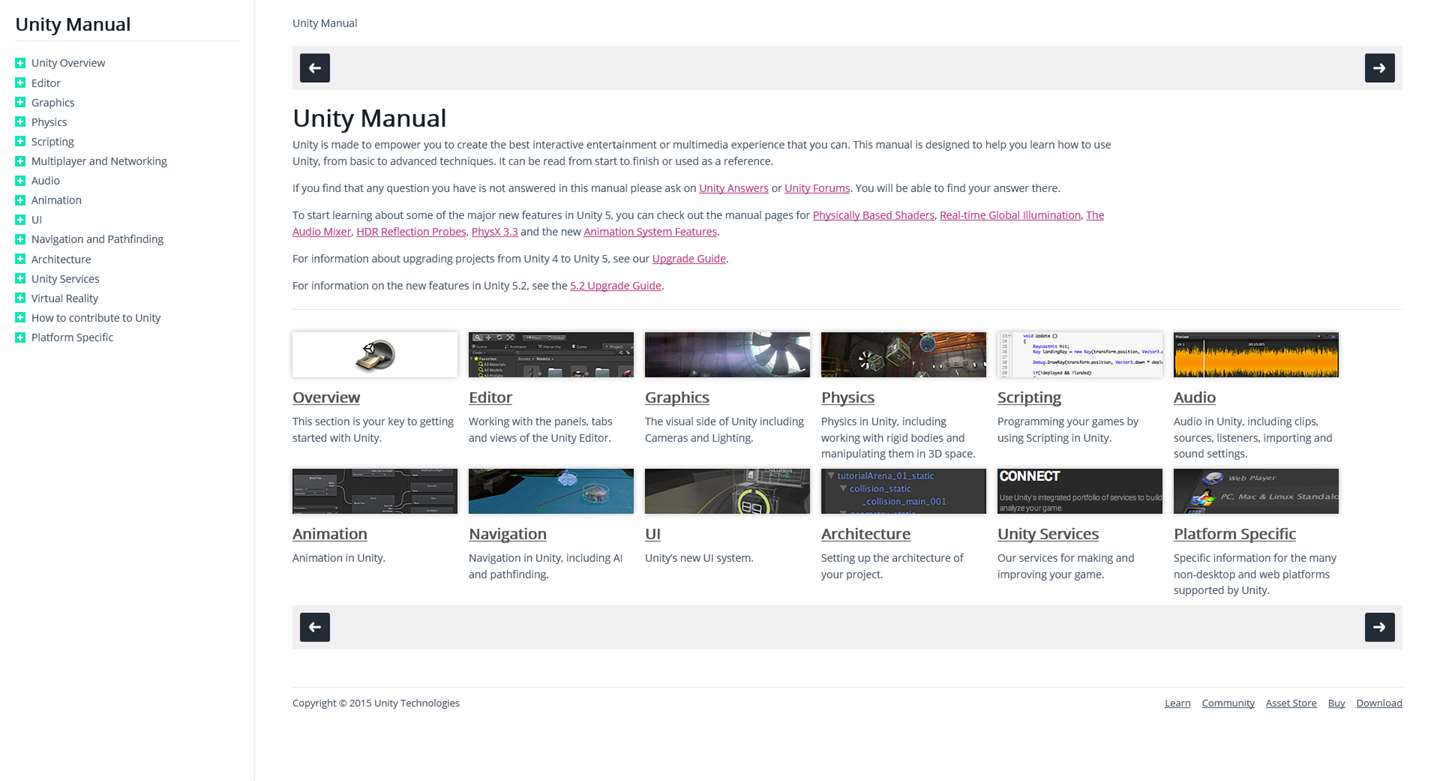Click the Platform Specific thumbnail image
The width and height of the screenshot is (1440, 781).
tap(1256, 491)
